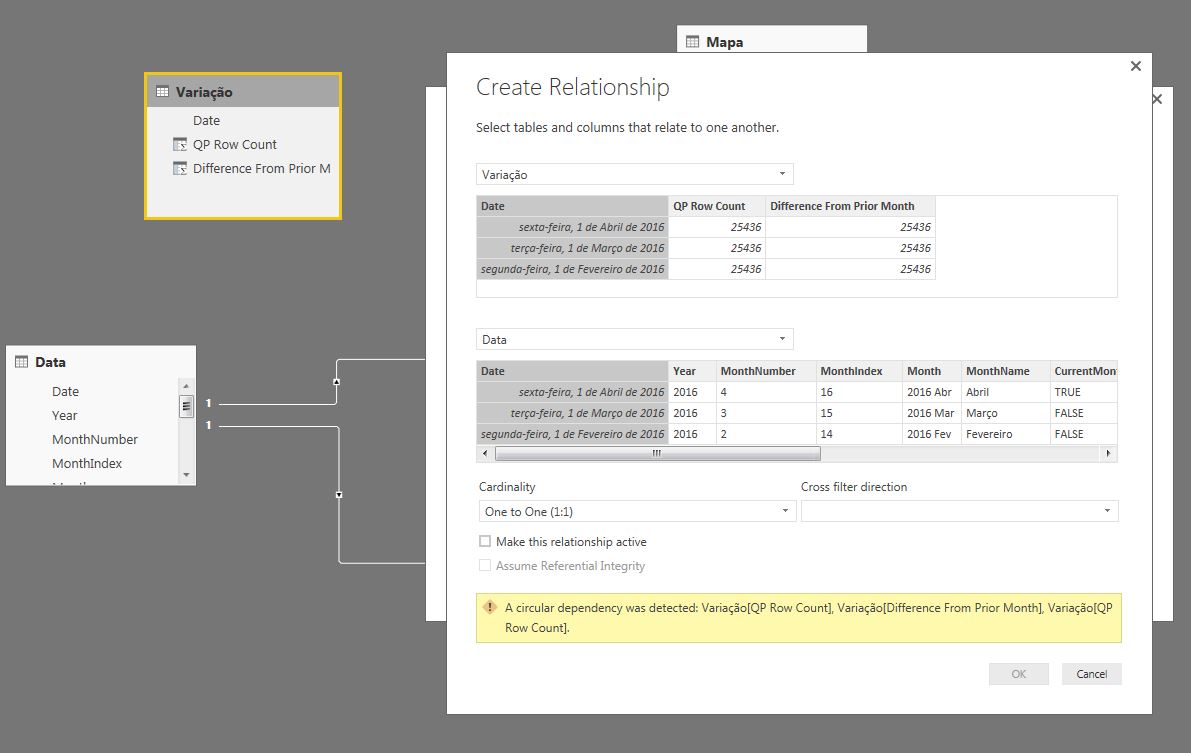Click left arrow of preview horizontal scrollbar

(x=485, y=454)
